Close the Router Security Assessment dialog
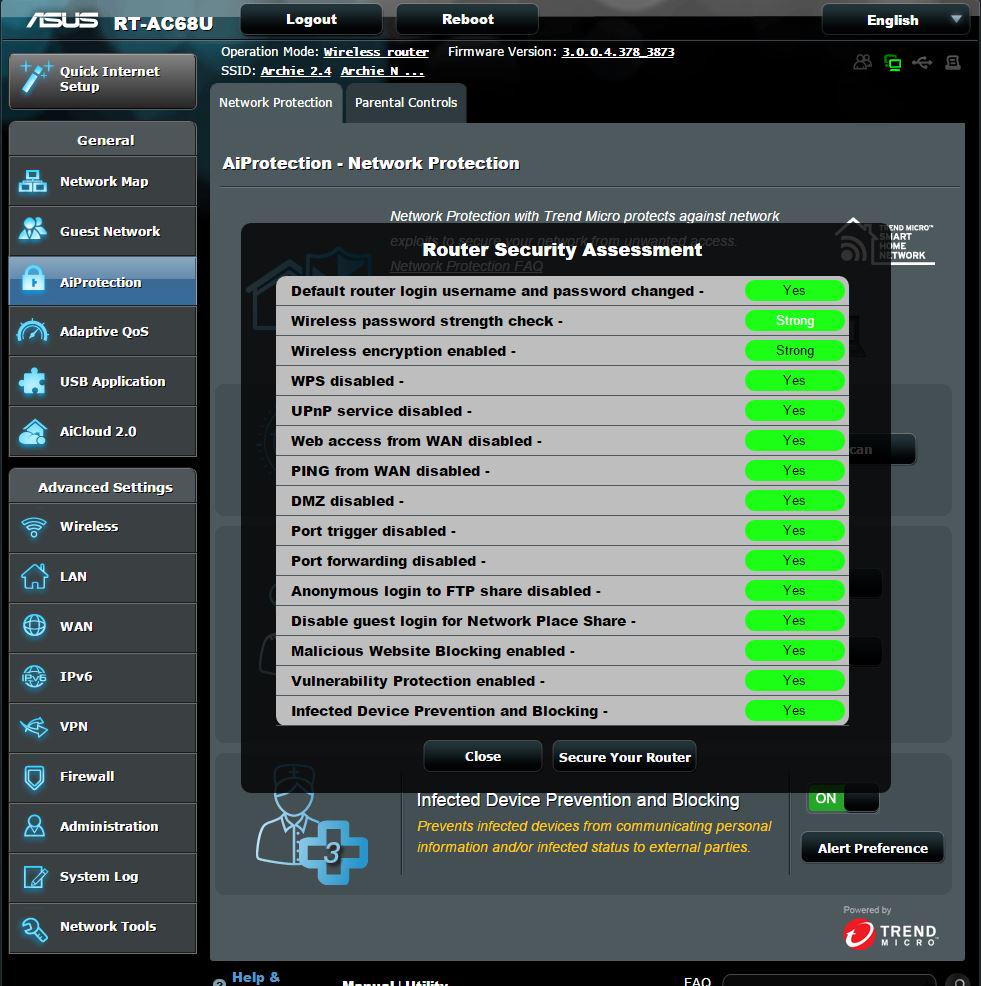Screen dimensions: 981x986 click(x=482, y=756)
